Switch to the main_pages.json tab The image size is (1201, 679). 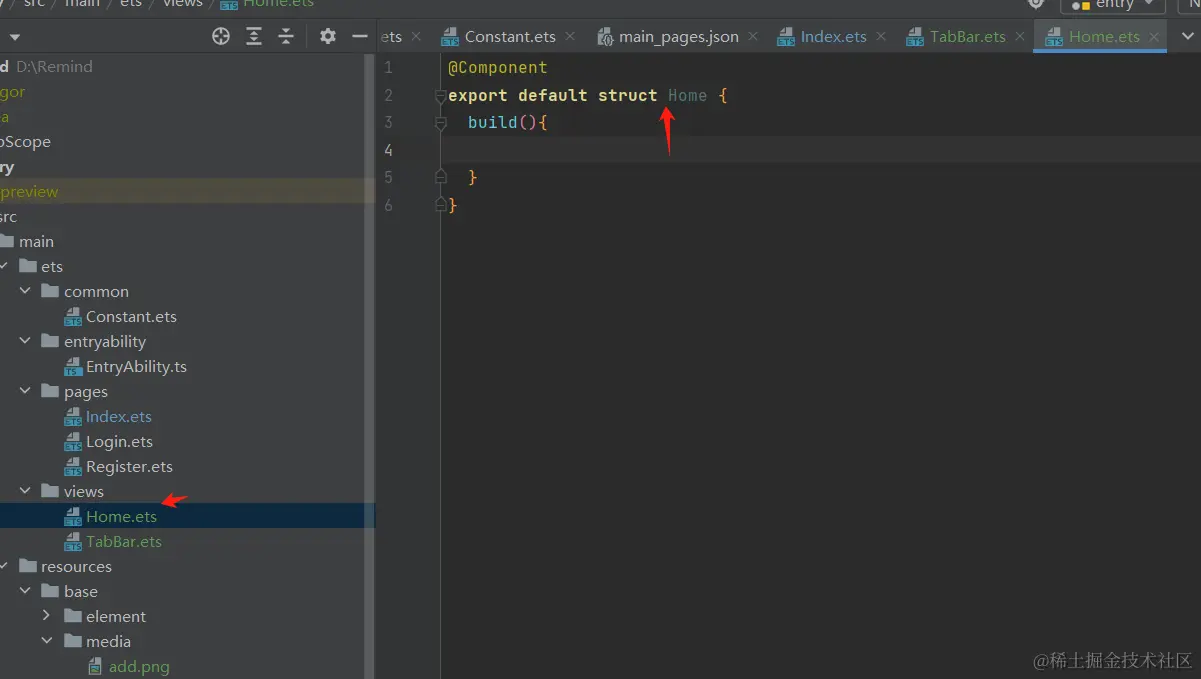pos(679,36)
